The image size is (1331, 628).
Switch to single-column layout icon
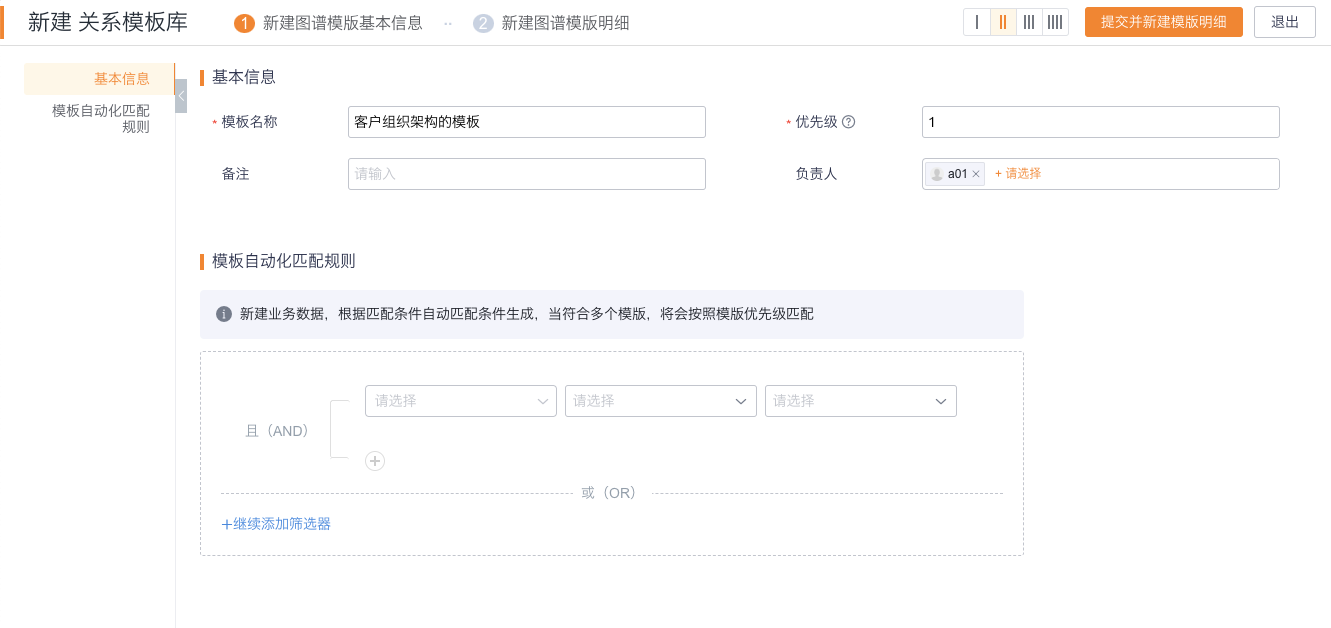977,22
